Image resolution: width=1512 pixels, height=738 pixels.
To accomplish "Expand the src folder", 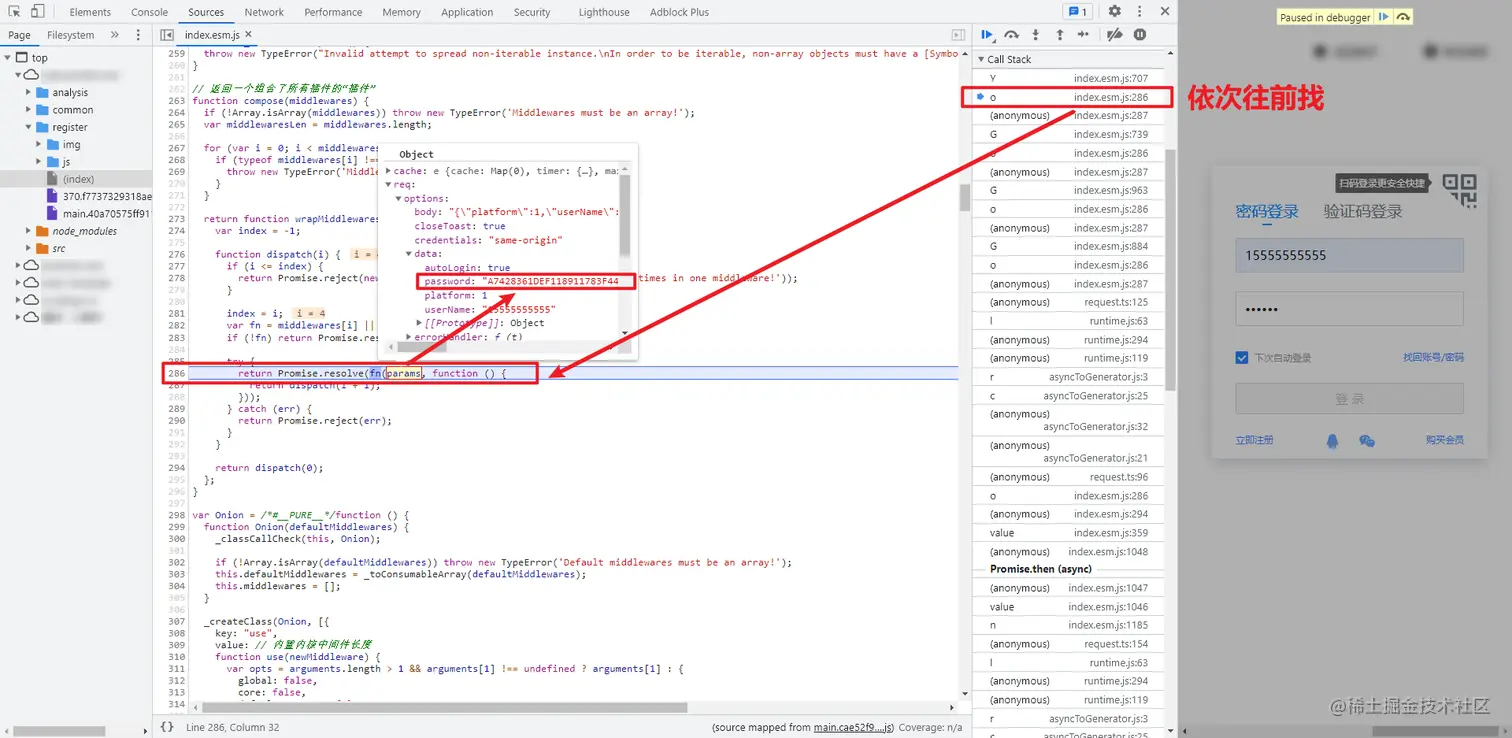I will coord(28,248).
